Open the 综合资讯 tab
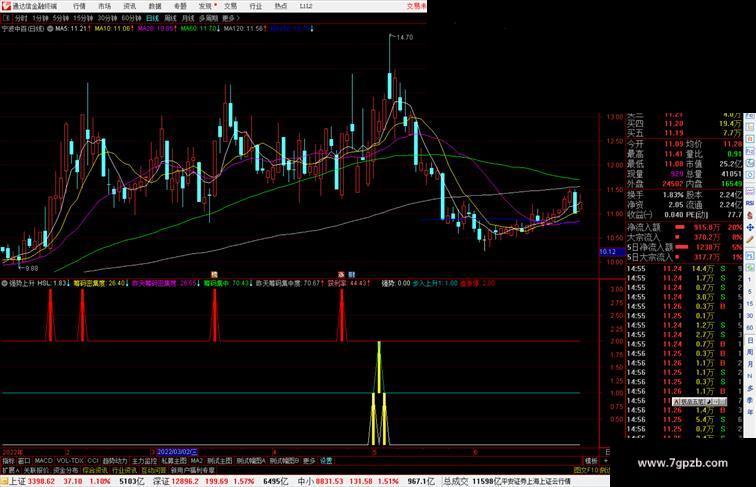Image resolution: width=756 pixels, height=487 pixels. 95,470
